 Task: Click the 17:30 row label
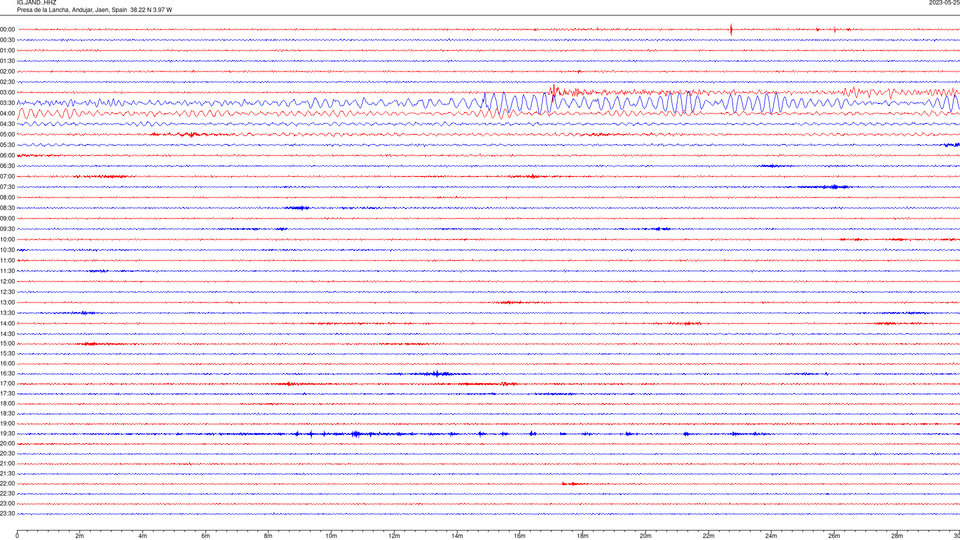pyautogui.click(x=7, y=394)
